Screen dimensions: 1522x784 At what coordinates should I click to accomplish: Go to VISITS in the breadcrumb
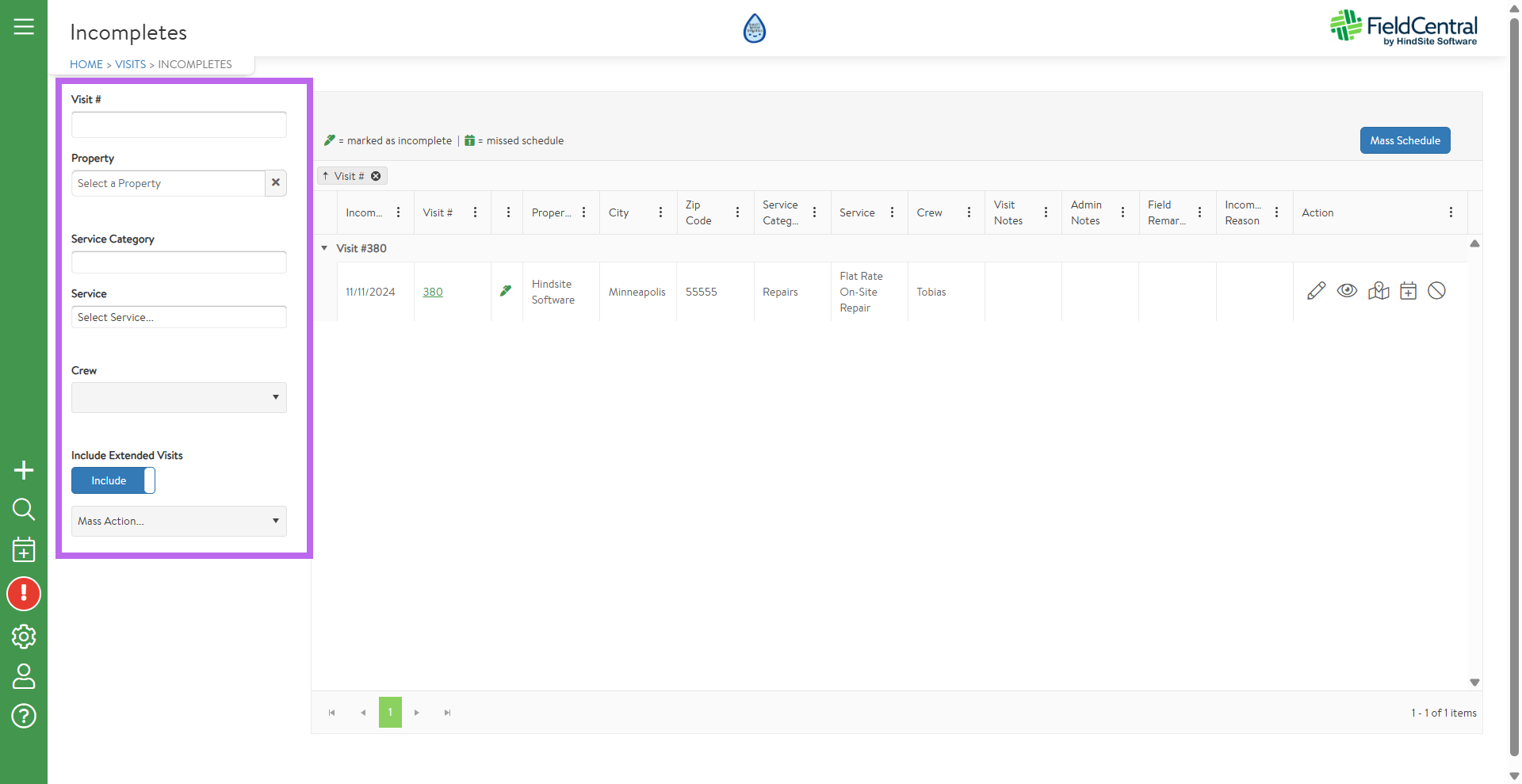[130, 64]
